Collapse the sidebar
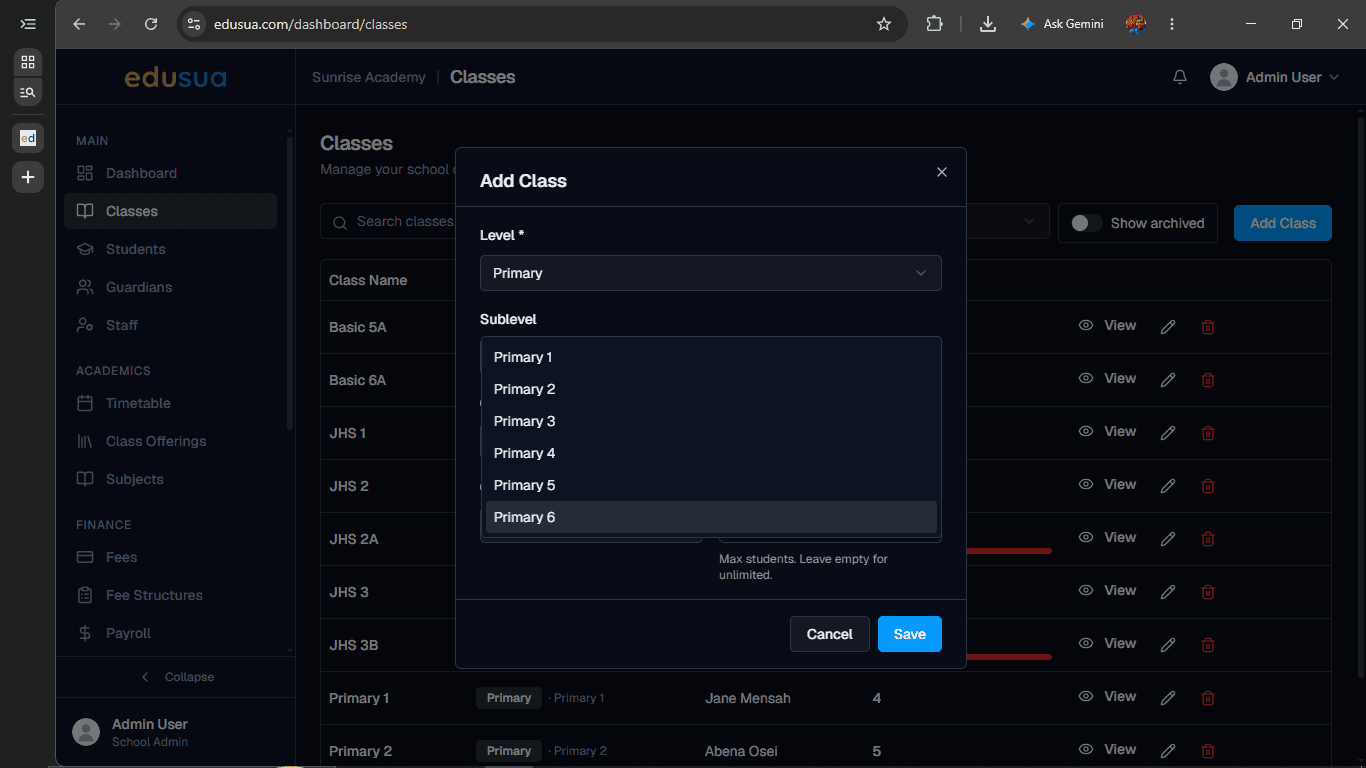This screenshot has height=768, width=1366. (x=176, y=677)
